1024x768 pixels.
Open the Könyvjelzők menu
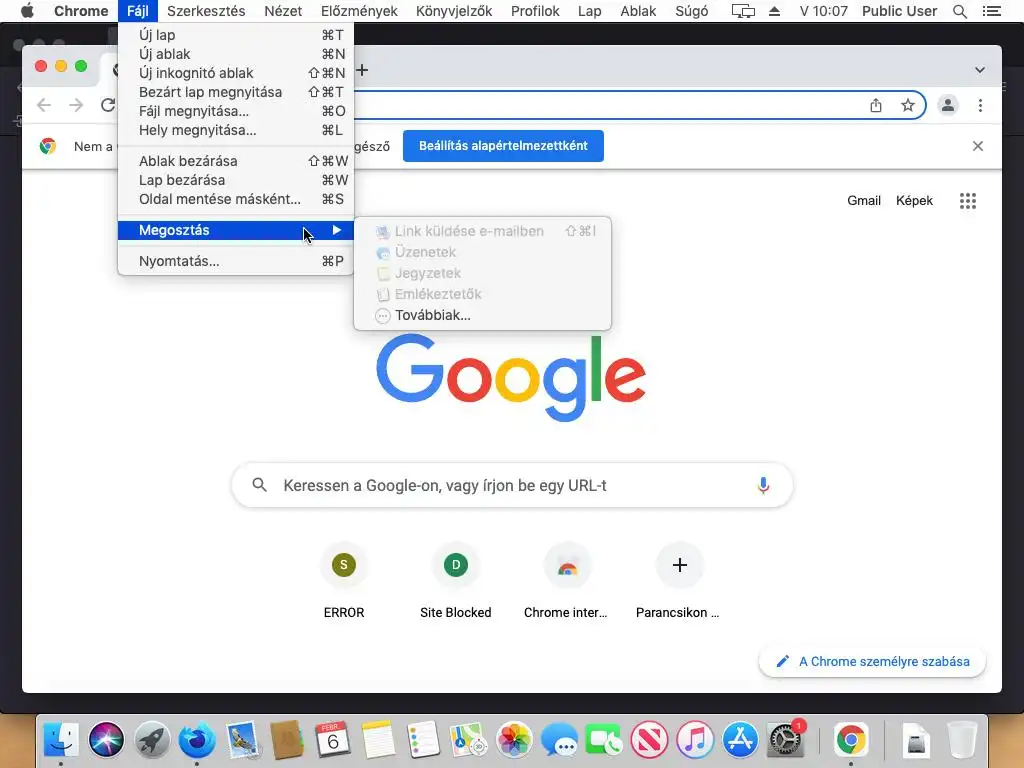pyautogui.click(x=454, y=11)
